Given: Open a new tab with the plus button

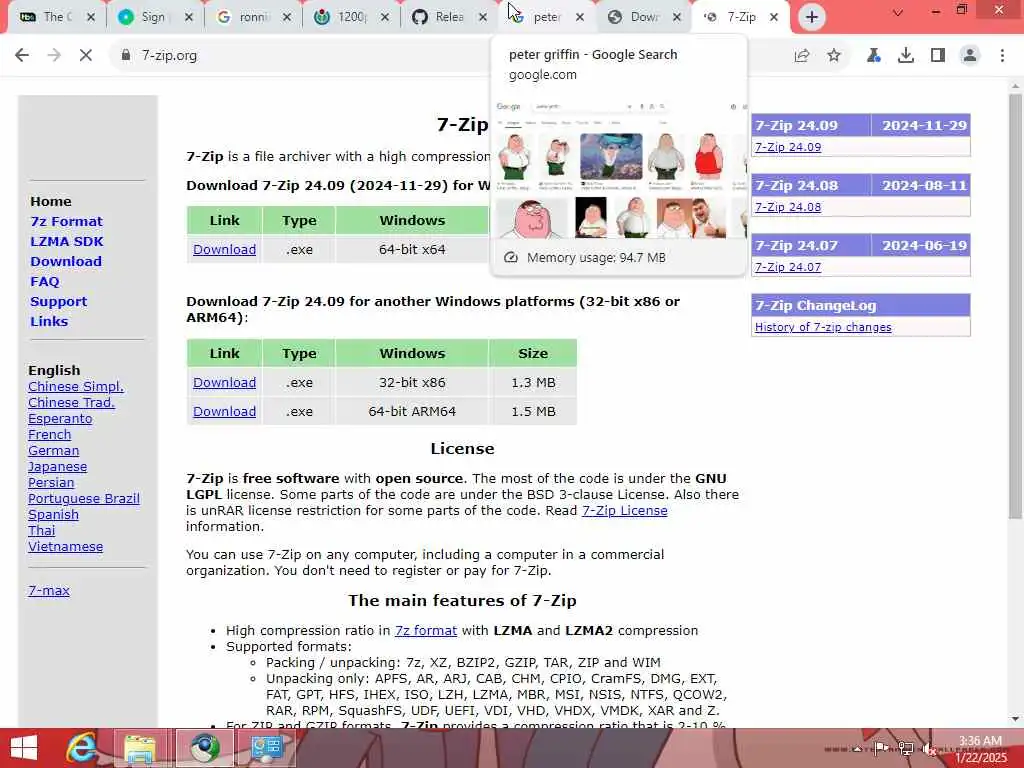Looking at the screenshot, I should 812,17.
